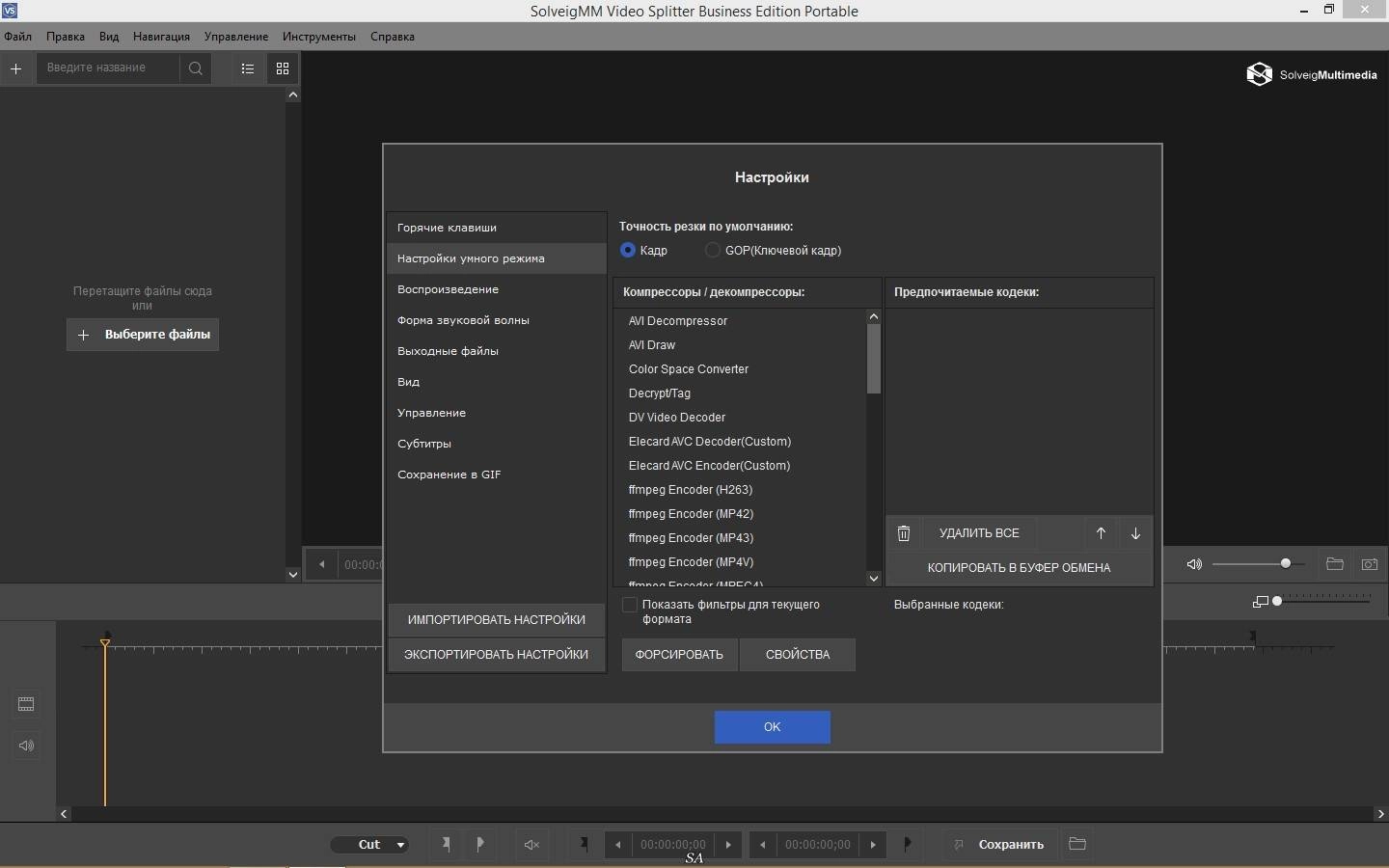Click the mute audio icon in bottom toolbar
Viewport: 1389px width, 868px height.
tap(531, 845)
